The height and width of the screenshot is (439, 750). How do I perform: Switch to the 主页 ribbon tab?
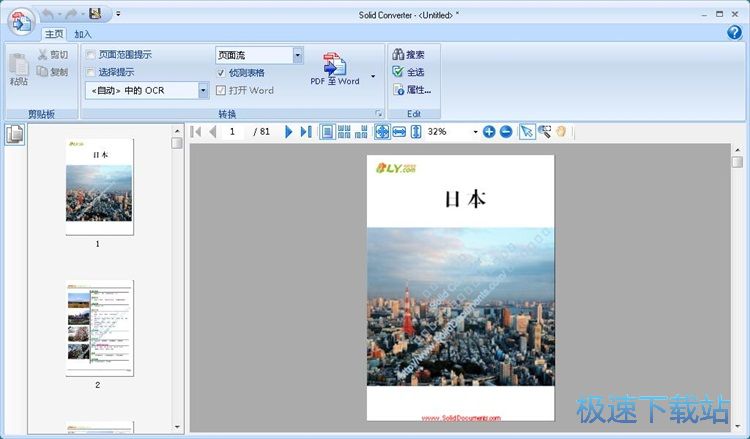(54, 34)
